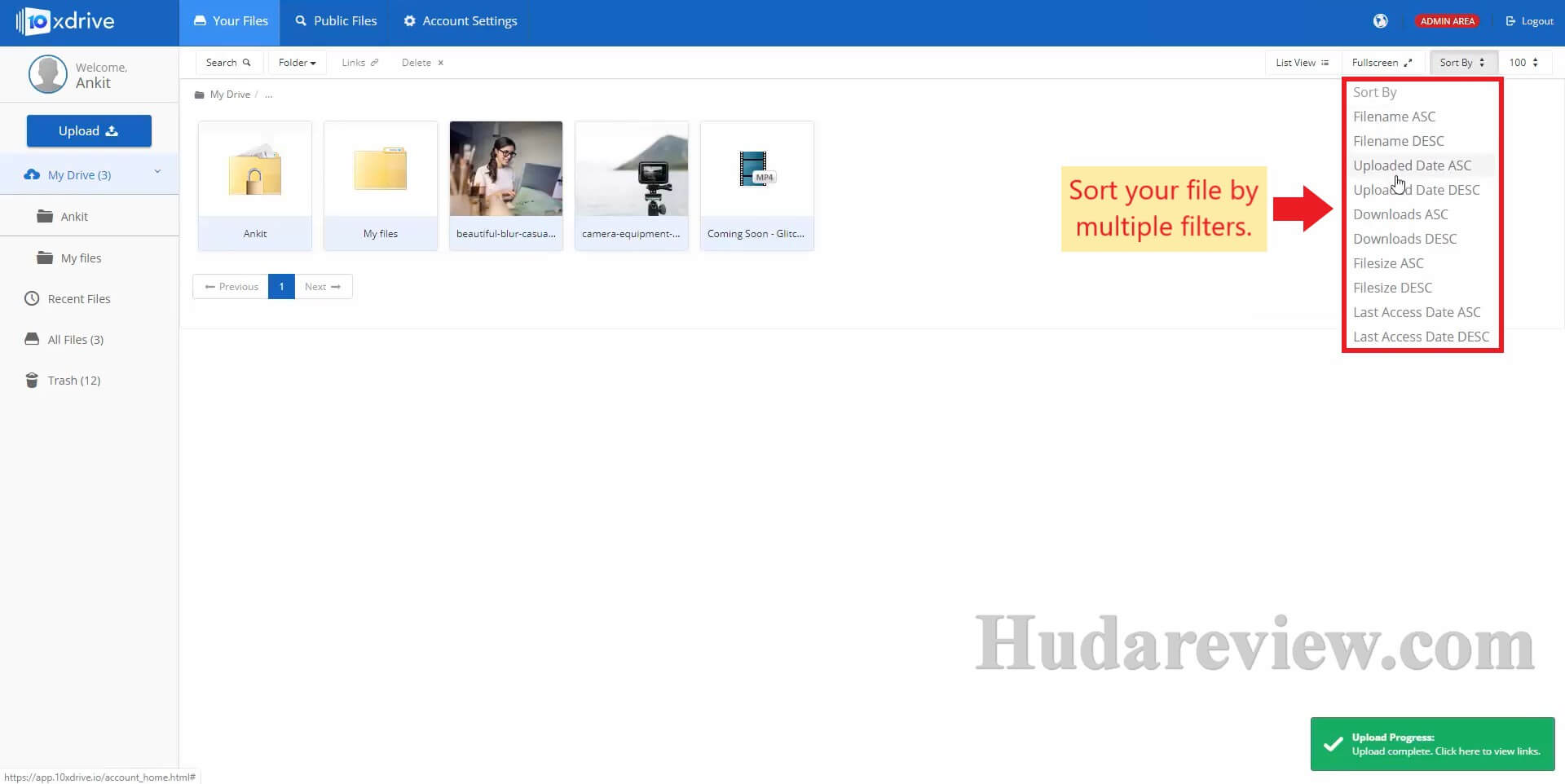The width and height of the screenshot is (1565, 784).
Task: Click the Search toolbar button
Action: 228,63
